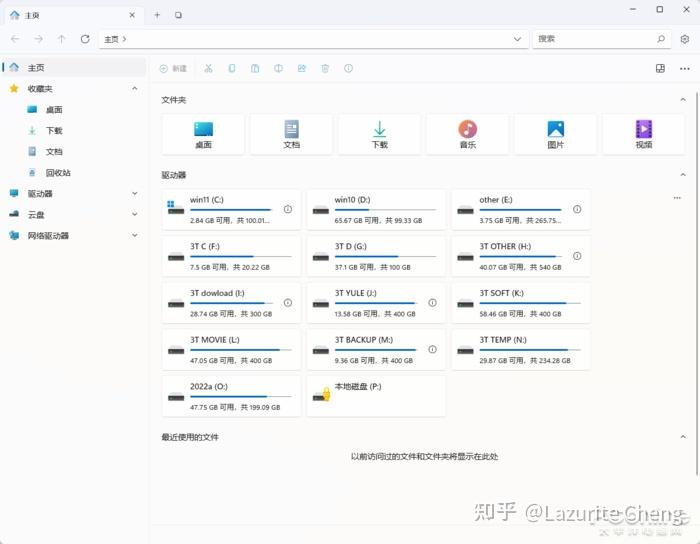Click info icon on 3T BACKUP (M:) drive
This screenshot has width=700, height=544.
click(x=432, y=349)
